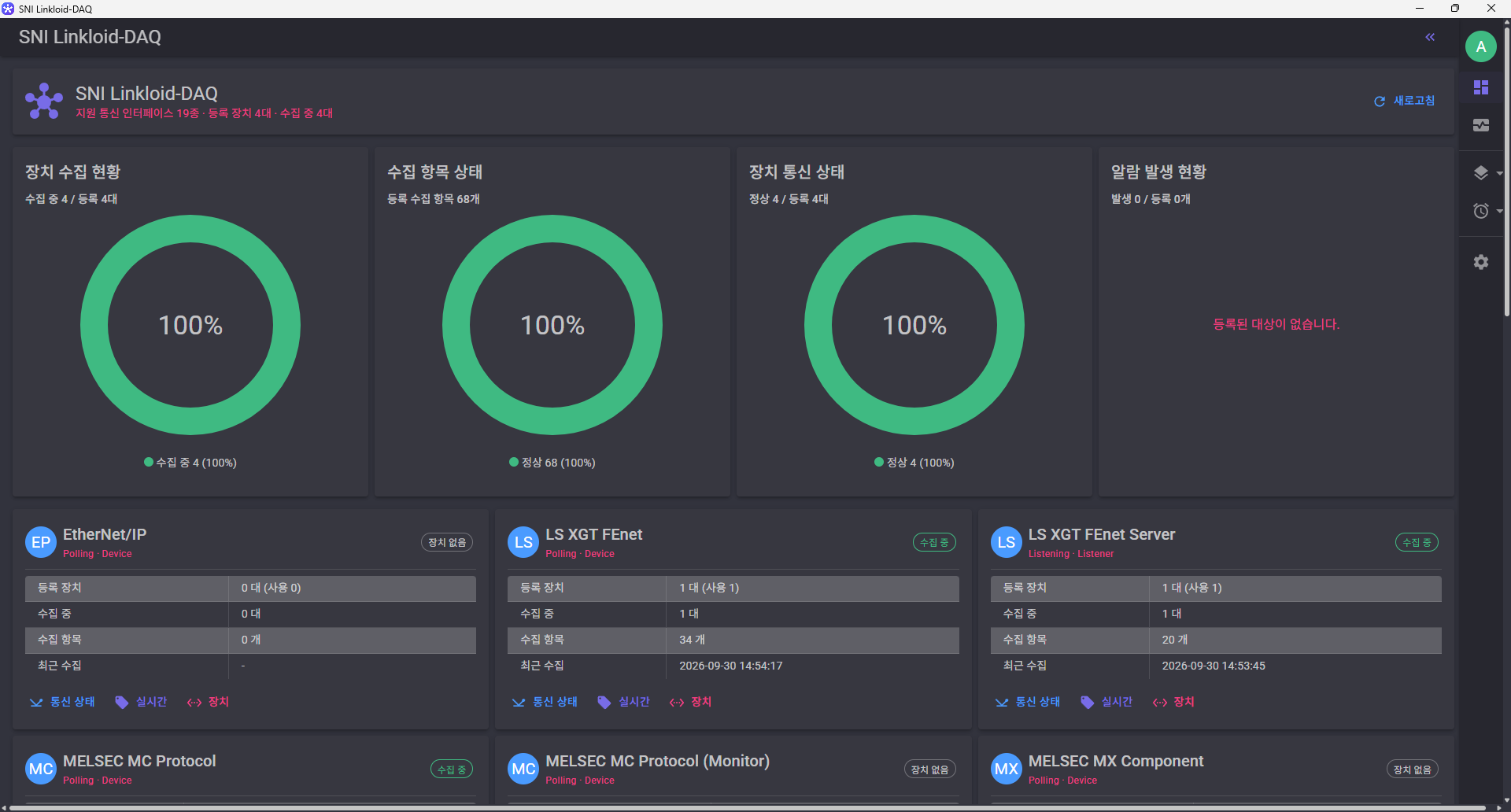Open 통신 상태 link in EtherNet/IP card
The image size is (1511, 812).
(x=62, y=702)
